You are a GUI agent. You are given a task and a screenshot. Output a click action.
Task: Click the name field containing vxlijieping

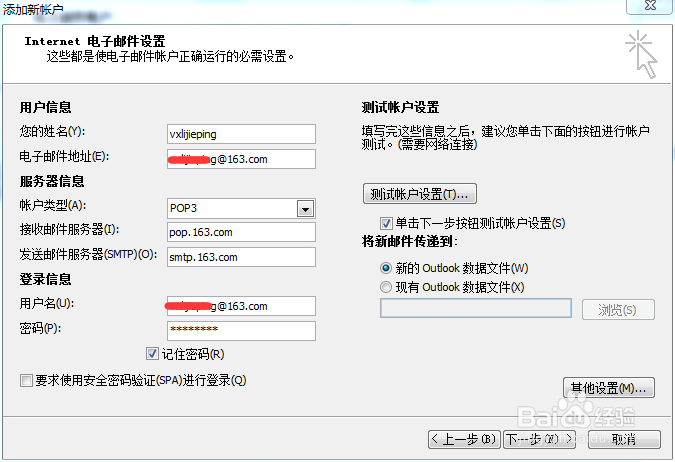(241, 134)
